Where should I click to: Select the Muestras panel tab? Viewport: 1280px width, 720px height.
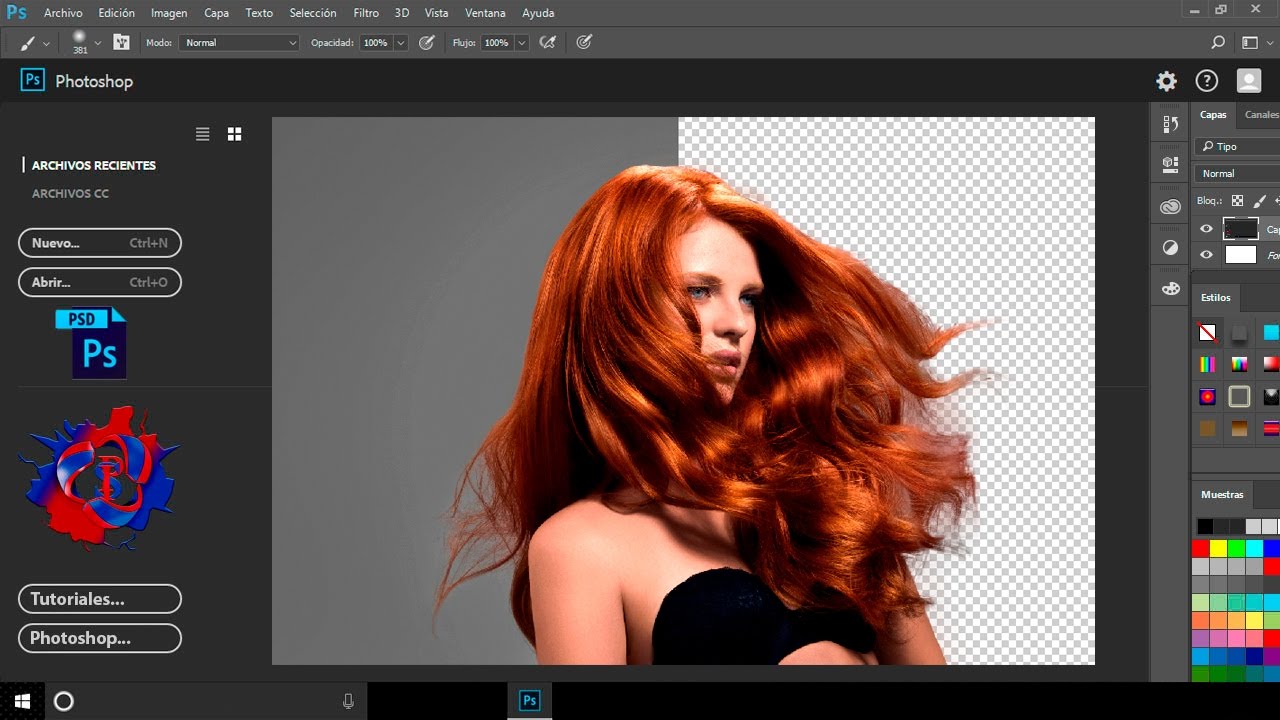[1222, 494]
